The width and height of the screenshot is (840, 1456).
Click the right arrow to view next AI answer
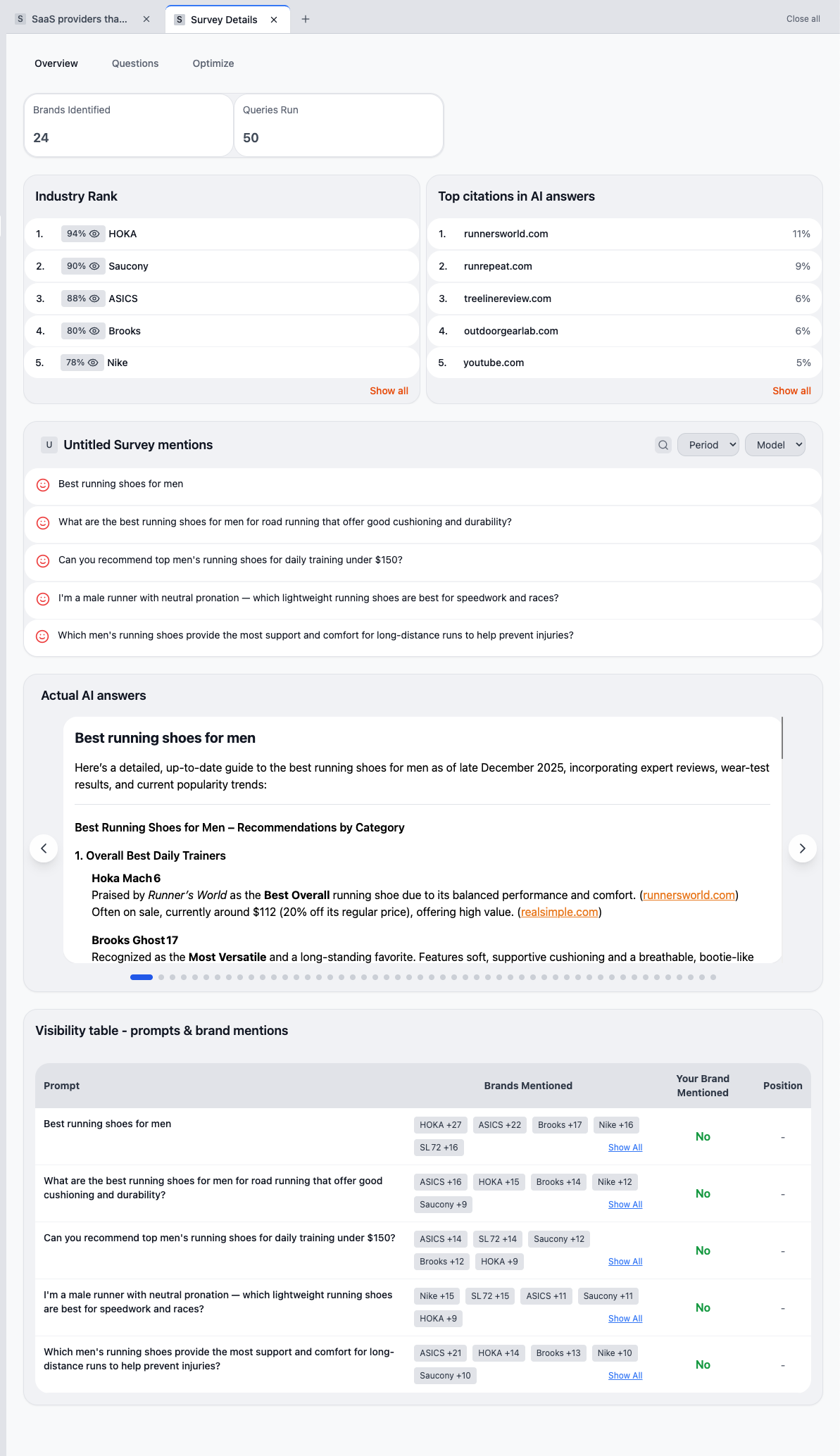[802, 848]
